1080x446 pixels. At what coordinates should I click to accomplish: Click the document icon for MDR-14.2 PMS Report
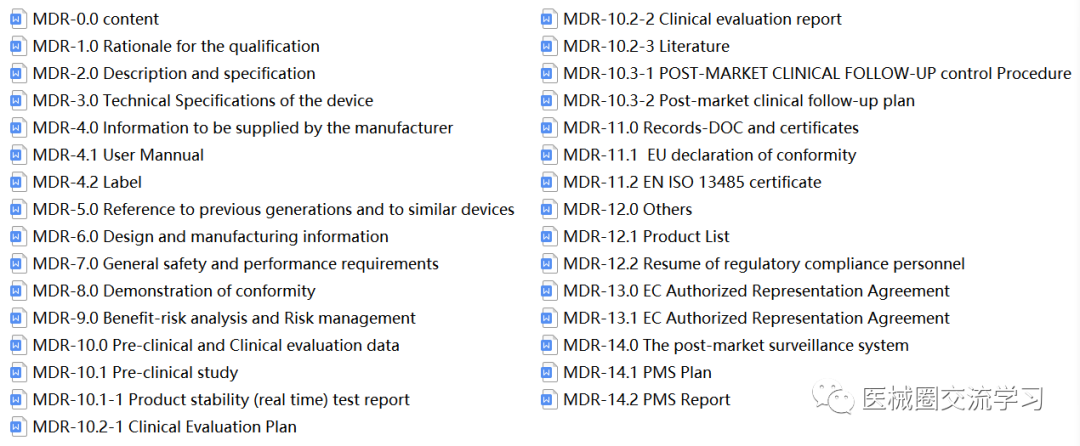click(x=548, y=400)
